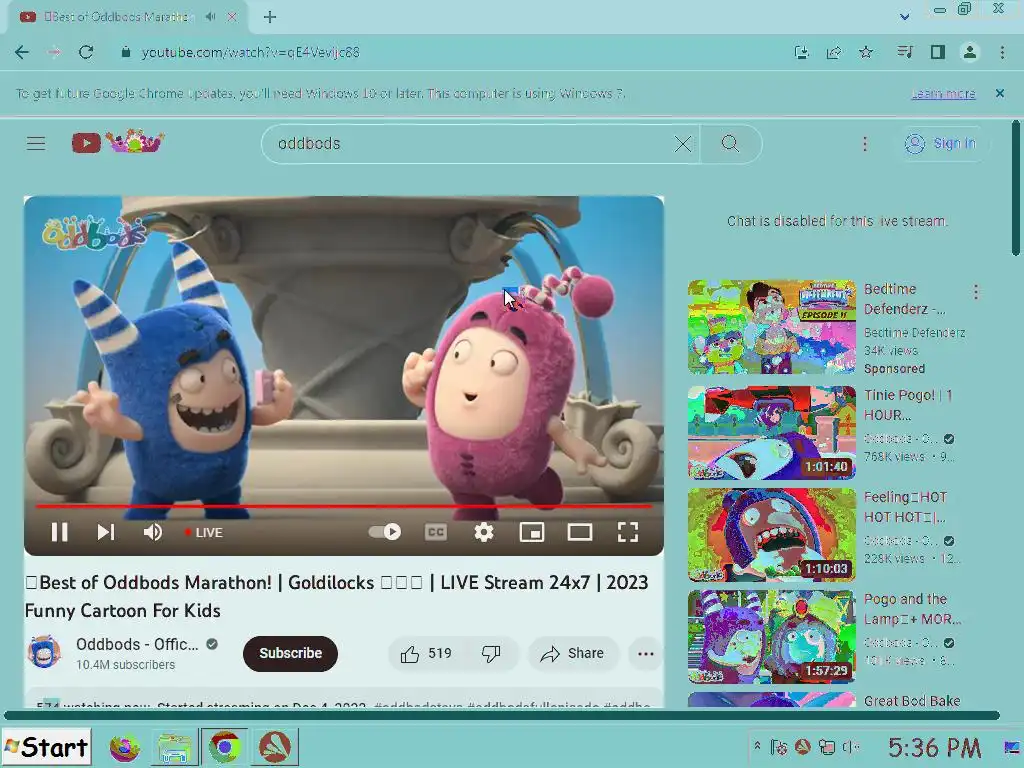Skip to the next video
The image size is (1024, 768).
(106, 532)
